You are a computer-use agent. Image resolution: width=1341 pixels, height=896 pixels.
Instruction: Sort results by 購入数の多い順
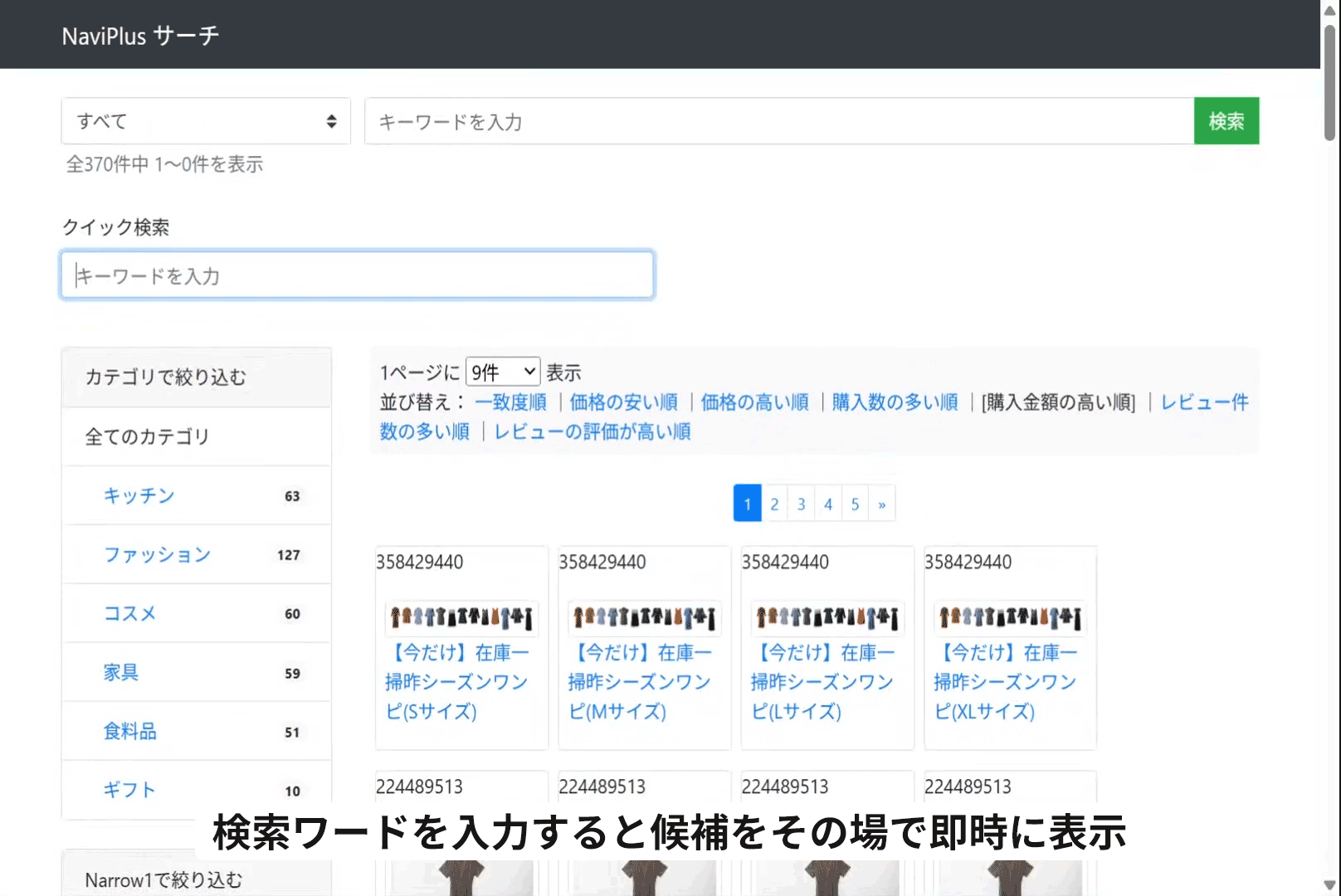click(894, 402)
